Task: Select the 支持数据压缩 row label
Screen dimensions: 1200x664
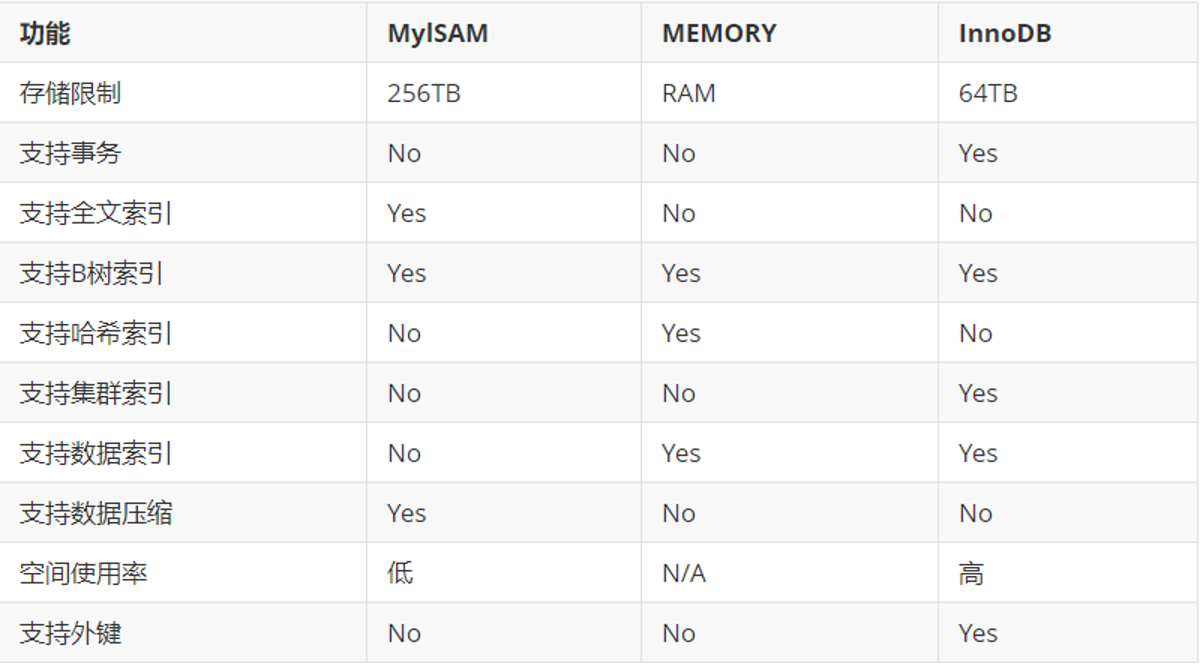Action: tap(96, 513)
